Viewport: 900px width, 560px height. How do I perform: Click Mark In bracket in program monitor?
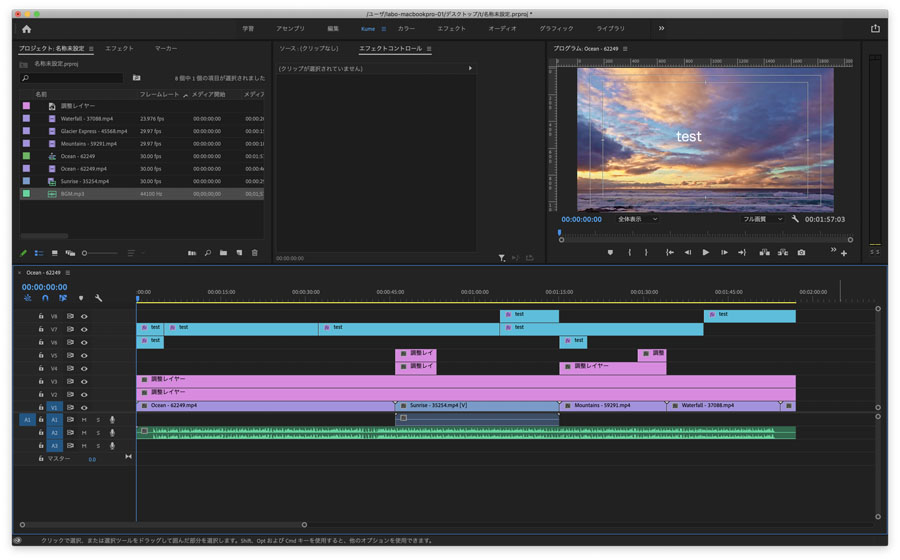click(x=630, y=252)
